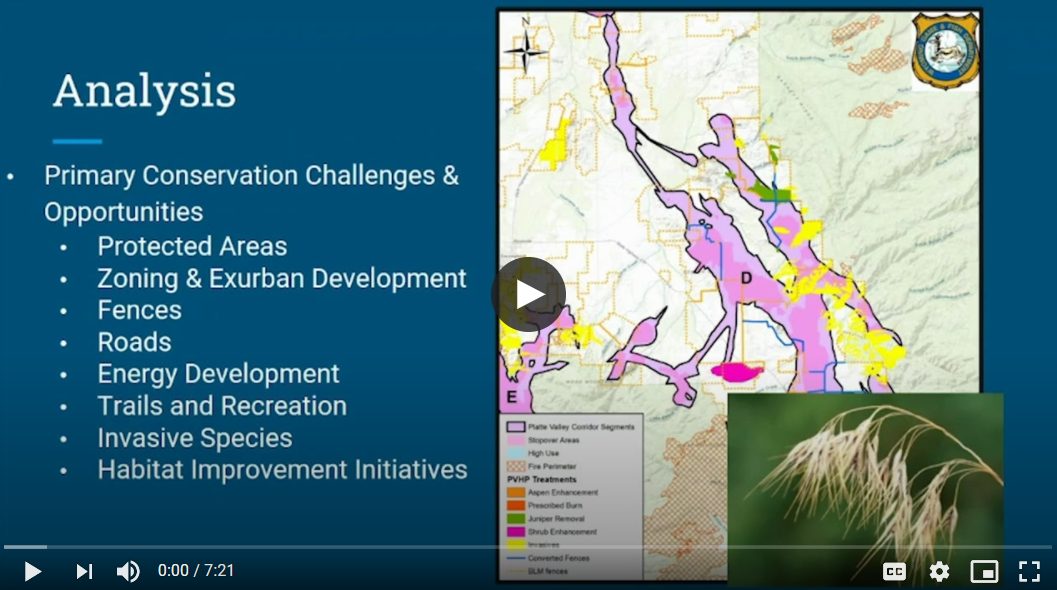Start playback with the play icon
This screenshot has height=590, width=1057.
[32, 571]
